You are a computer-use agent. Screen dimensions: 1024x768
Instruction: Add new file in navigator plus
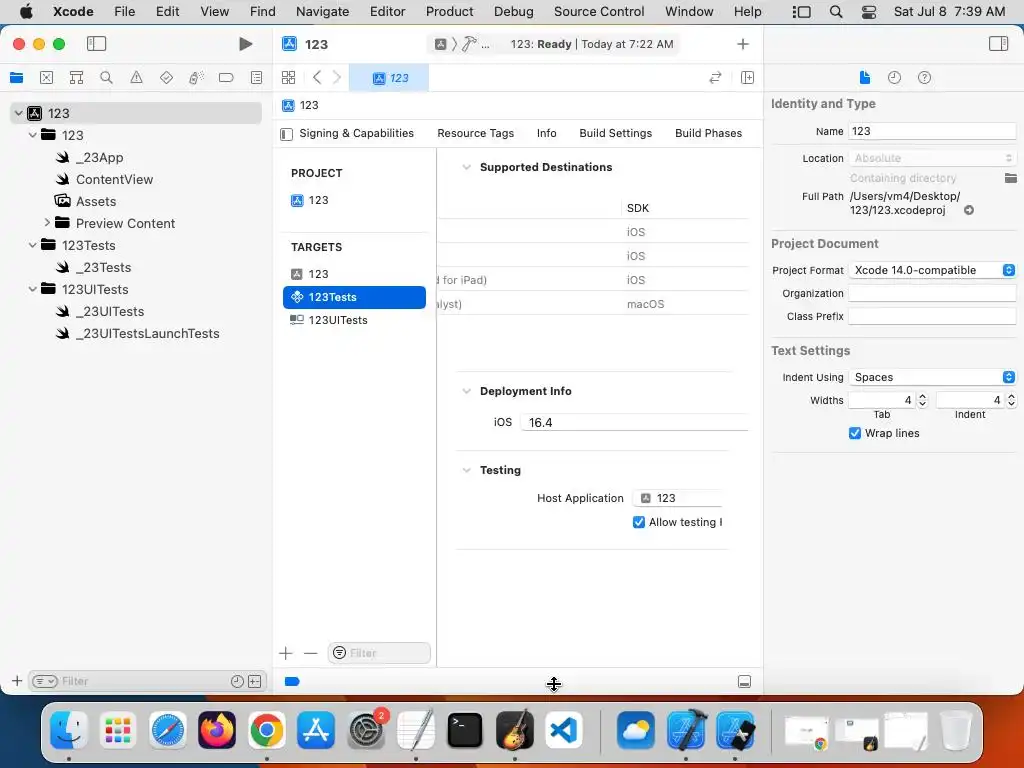[17, 681]
